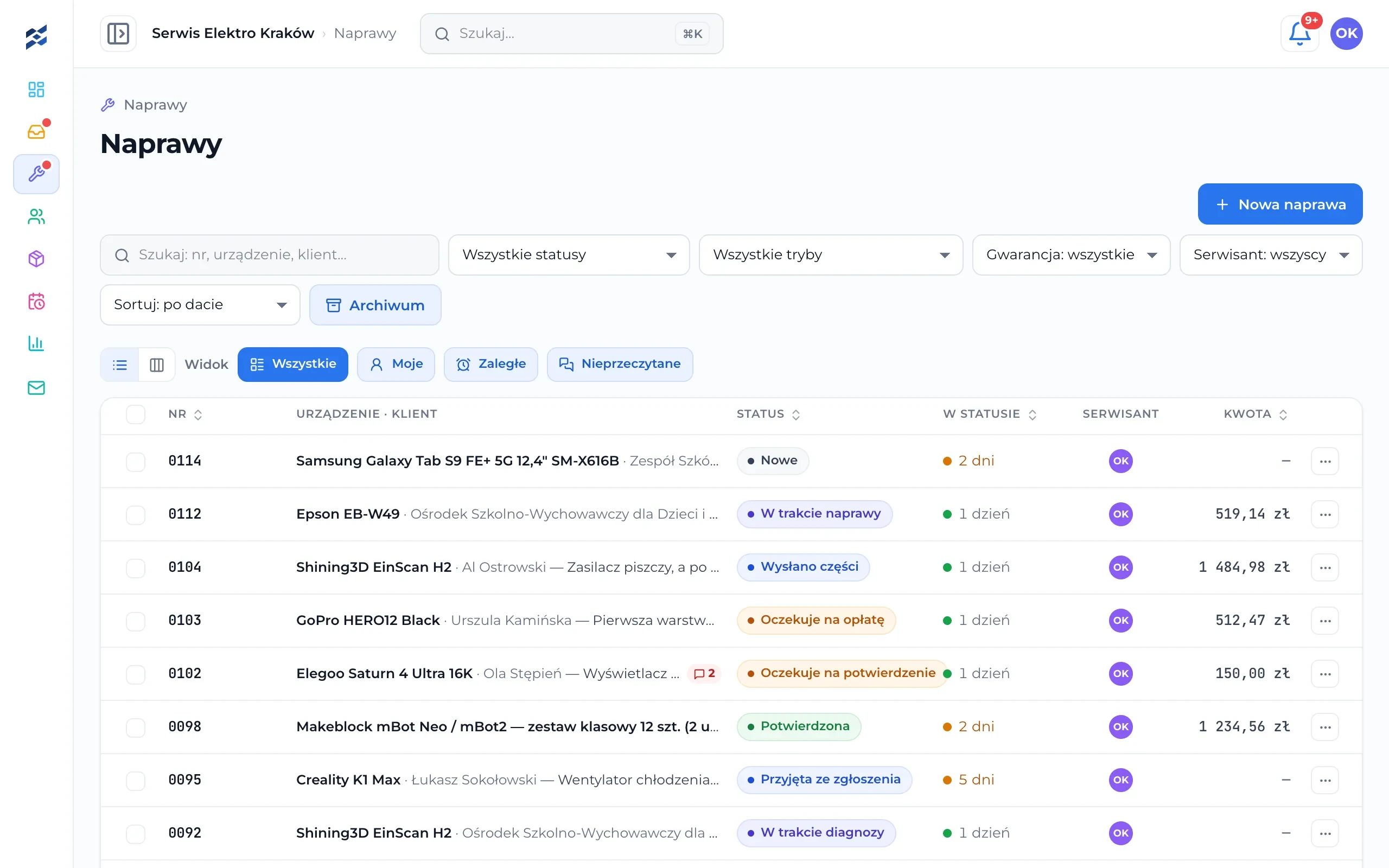Screen dimensions: 1389x868
Task: Open the Archiwum button
Action: tap(375, 305)
